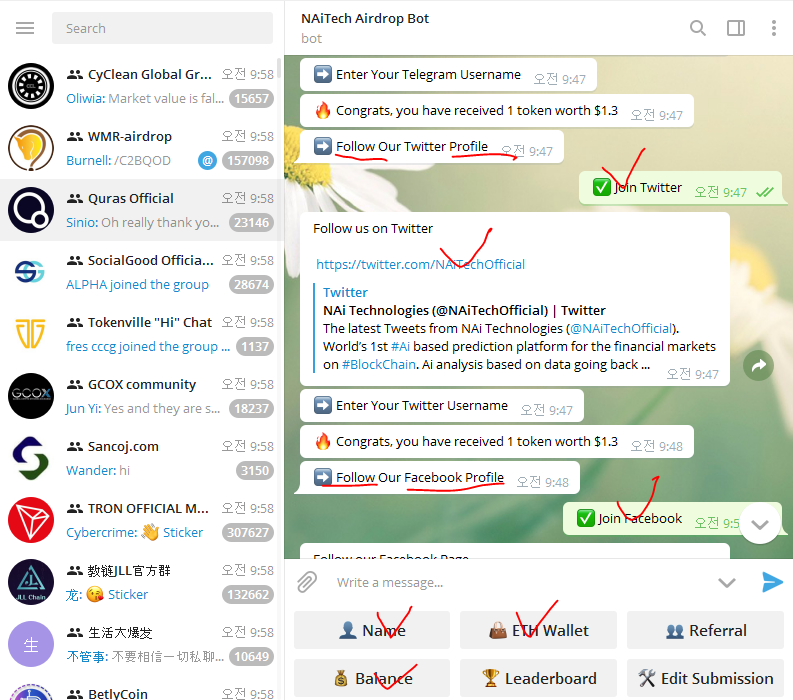Click the twitter.com/NAiTechOfficial link
The image size is (793, 700).
(420, 265)
